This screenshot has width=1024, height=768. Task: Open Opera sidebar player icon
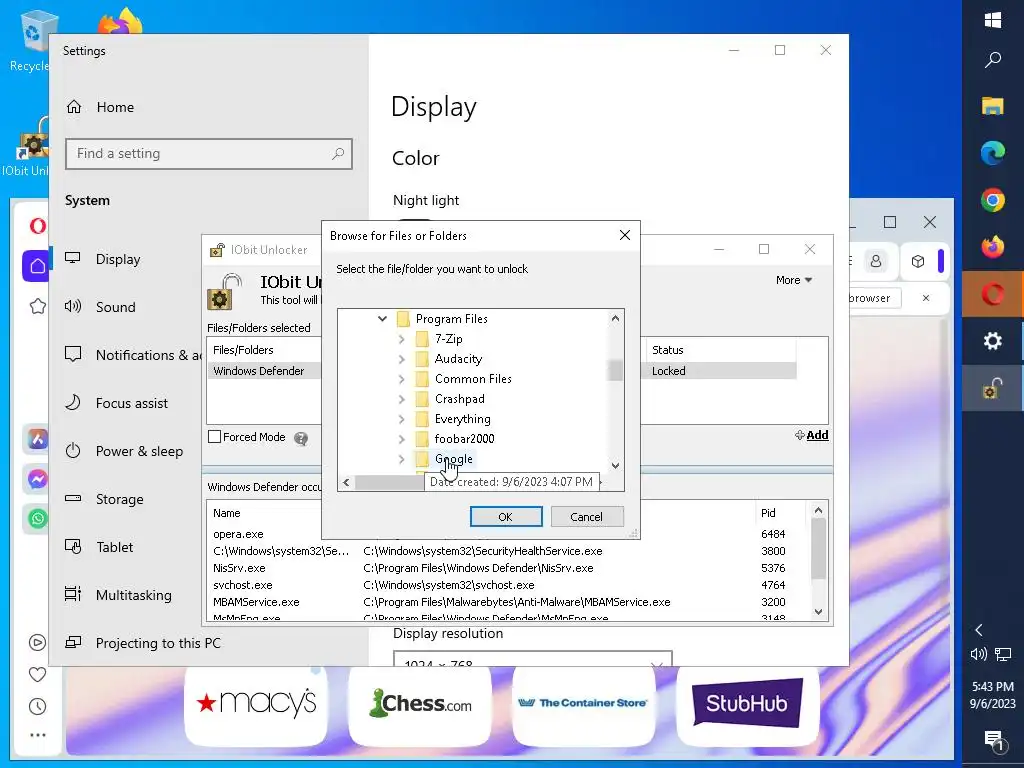click(37, 643)
